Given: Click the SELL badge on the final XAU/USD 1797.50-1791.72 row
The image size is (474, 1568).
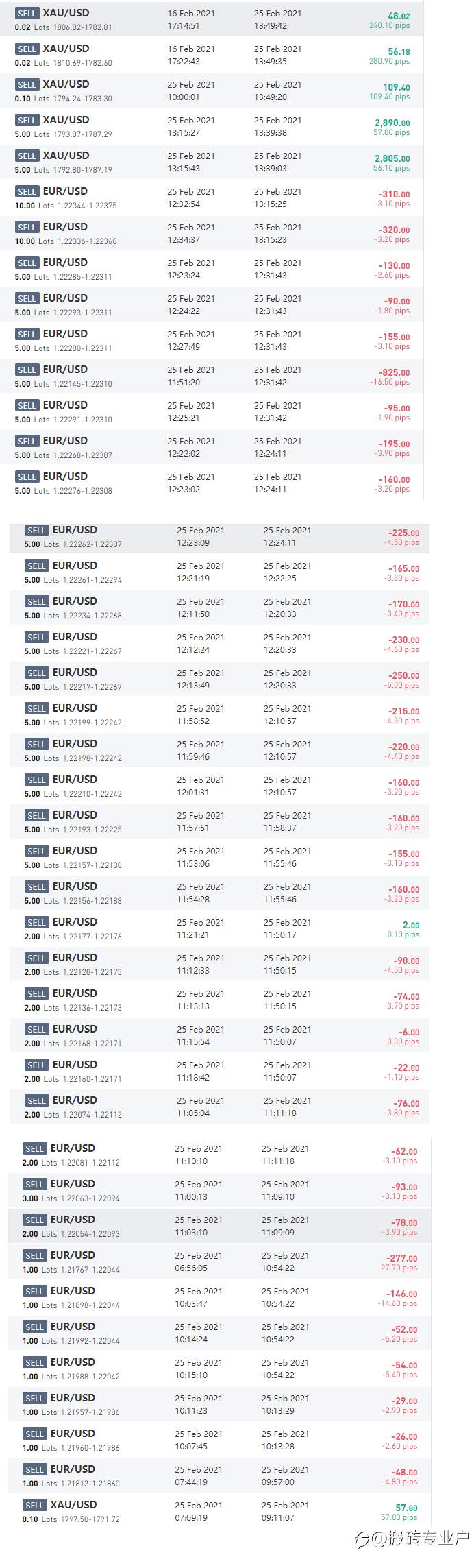Looking at the screenshot, I should (x=35, y=1505).
